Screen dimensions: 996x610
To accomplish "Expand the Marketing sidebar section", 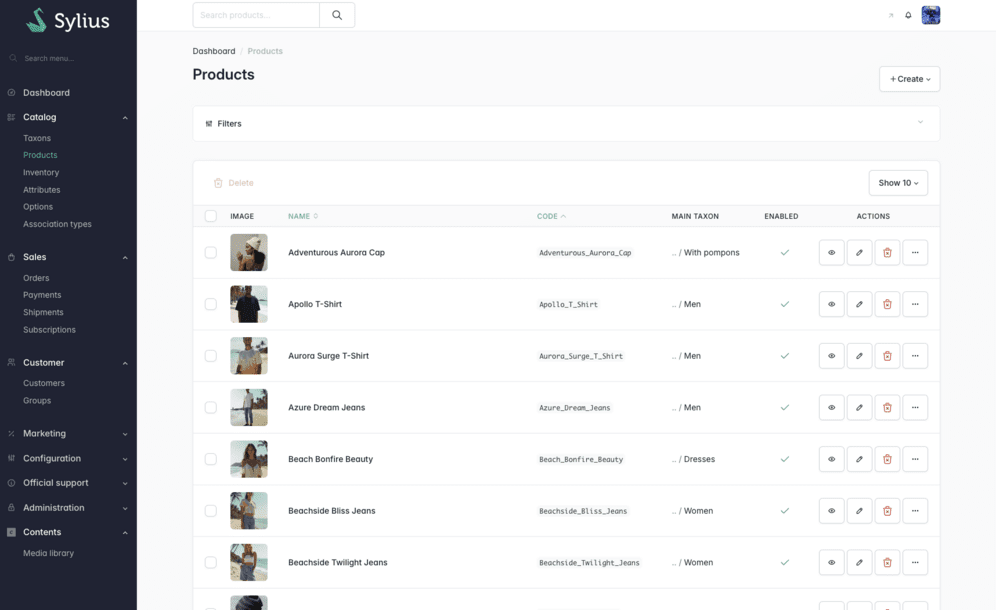I will point(68,433).
